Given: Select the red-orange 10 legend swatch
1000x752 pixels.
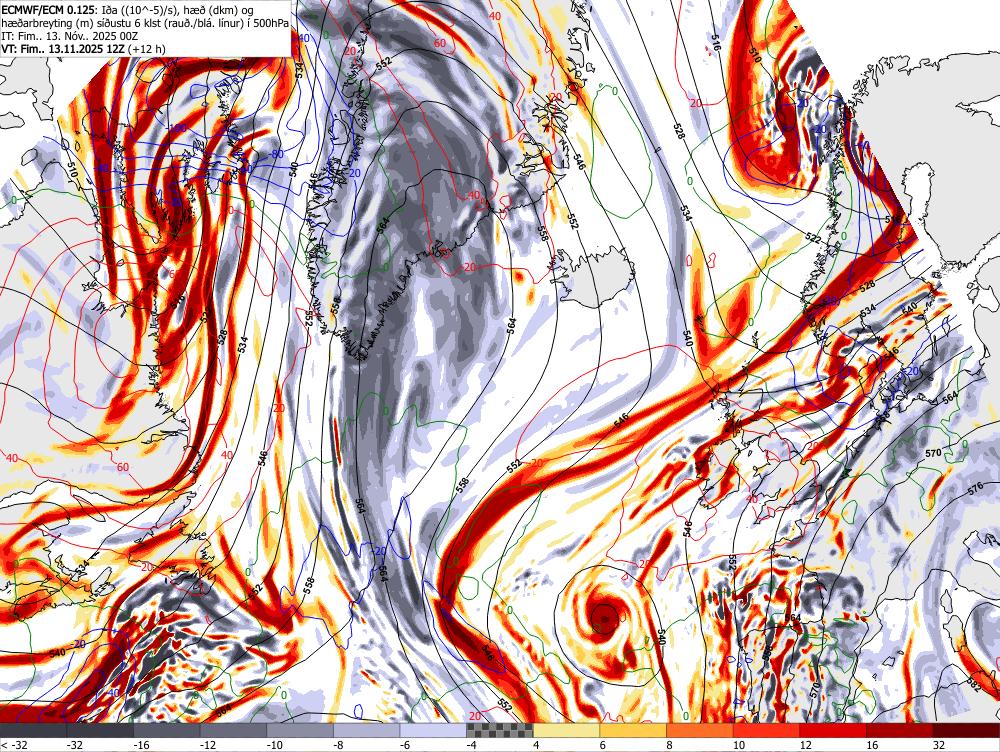Looking at the screenshot, I should pos(766,730).
